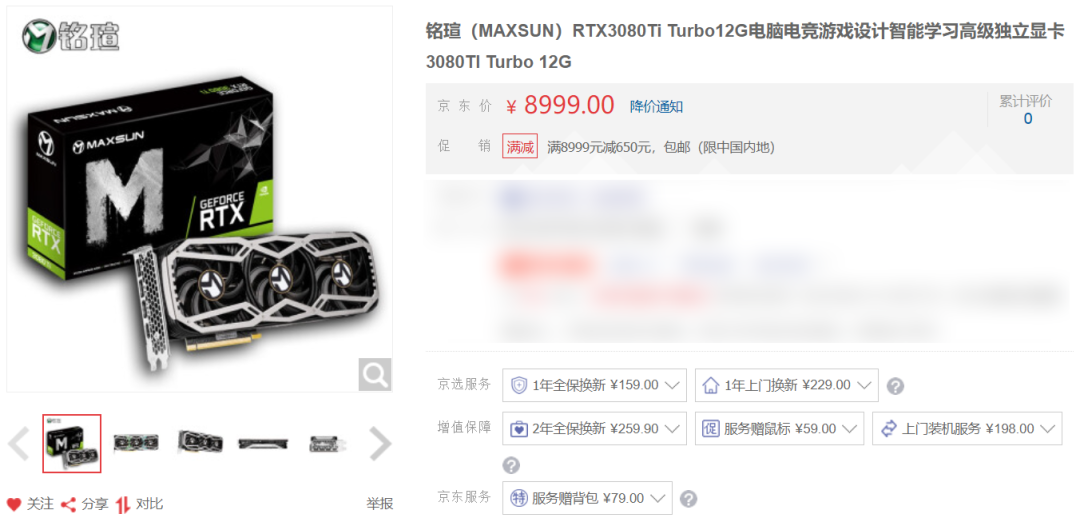1080x522 pixels.
Task: Show next thumbnails with right arrow
Action: coord(380,444)
